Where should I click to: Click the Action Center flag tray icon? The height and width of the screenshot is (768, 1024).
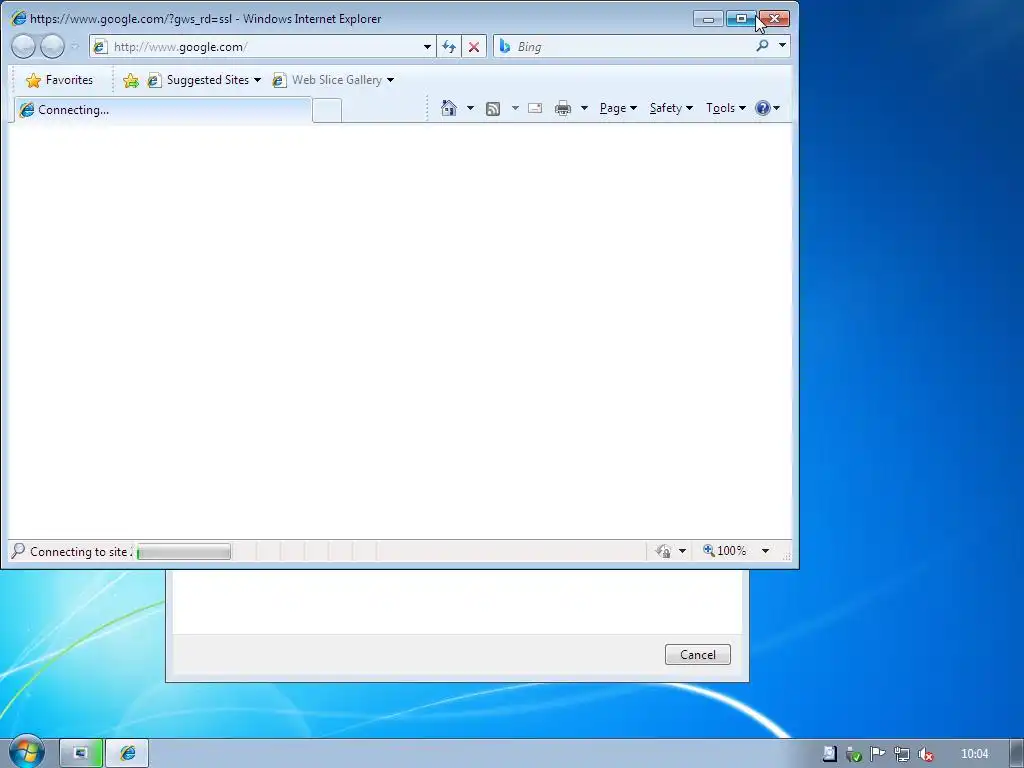pyautogui.click(x=877, y=754)
